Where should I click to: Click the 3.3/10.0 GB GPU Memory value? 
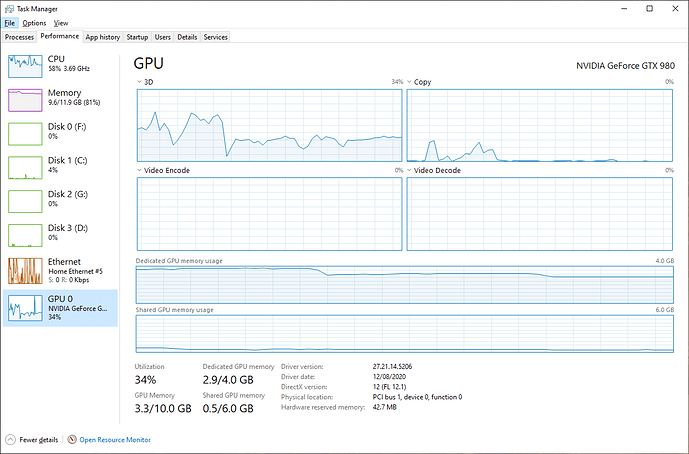point(163,409)
